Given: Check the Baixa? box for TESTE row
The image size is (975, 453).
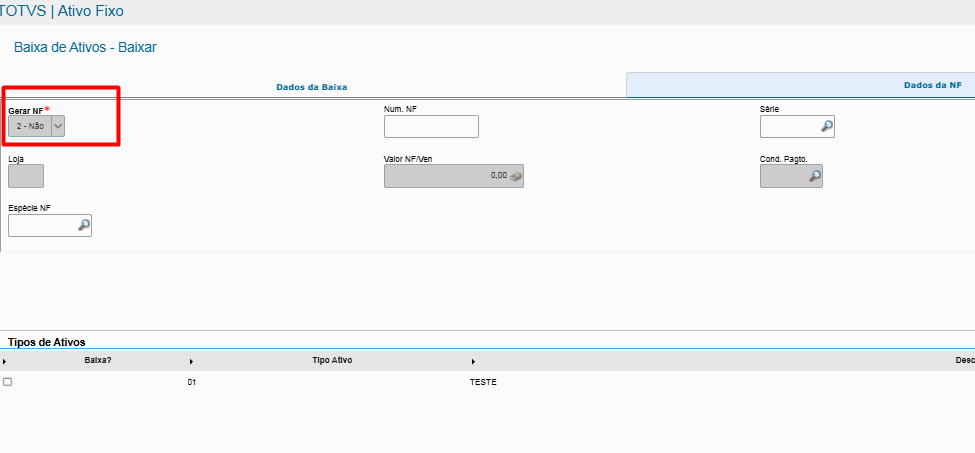Looking at the screenshot, I should tap(7, 382).
